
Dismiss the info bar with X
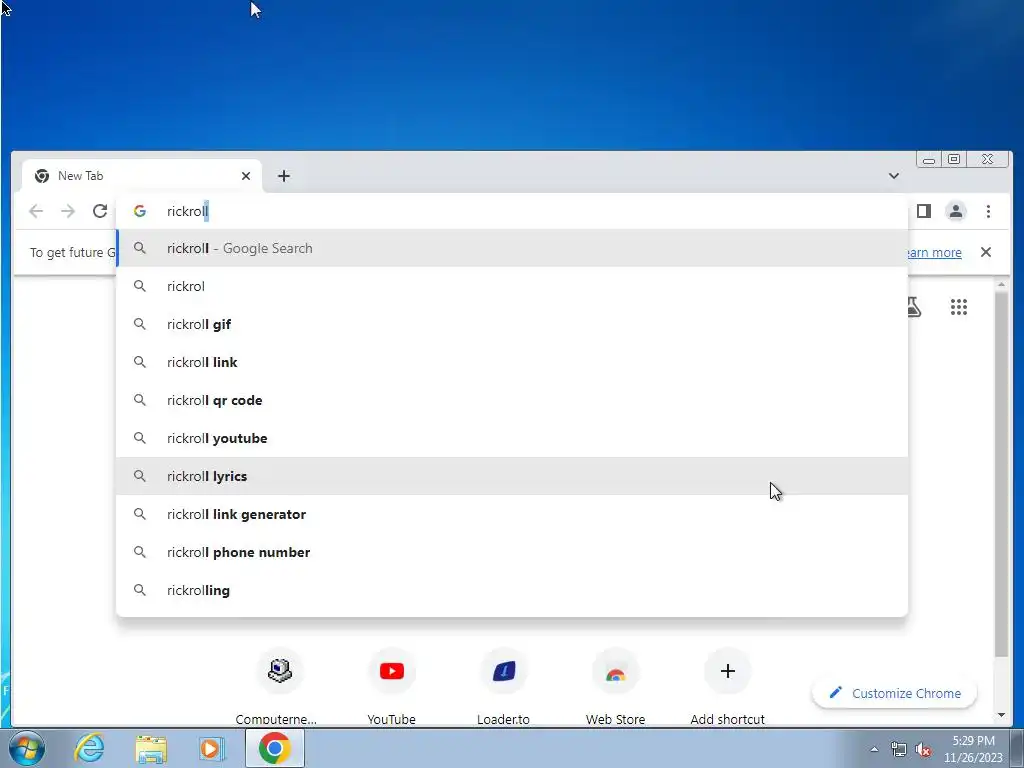point(985,252)
